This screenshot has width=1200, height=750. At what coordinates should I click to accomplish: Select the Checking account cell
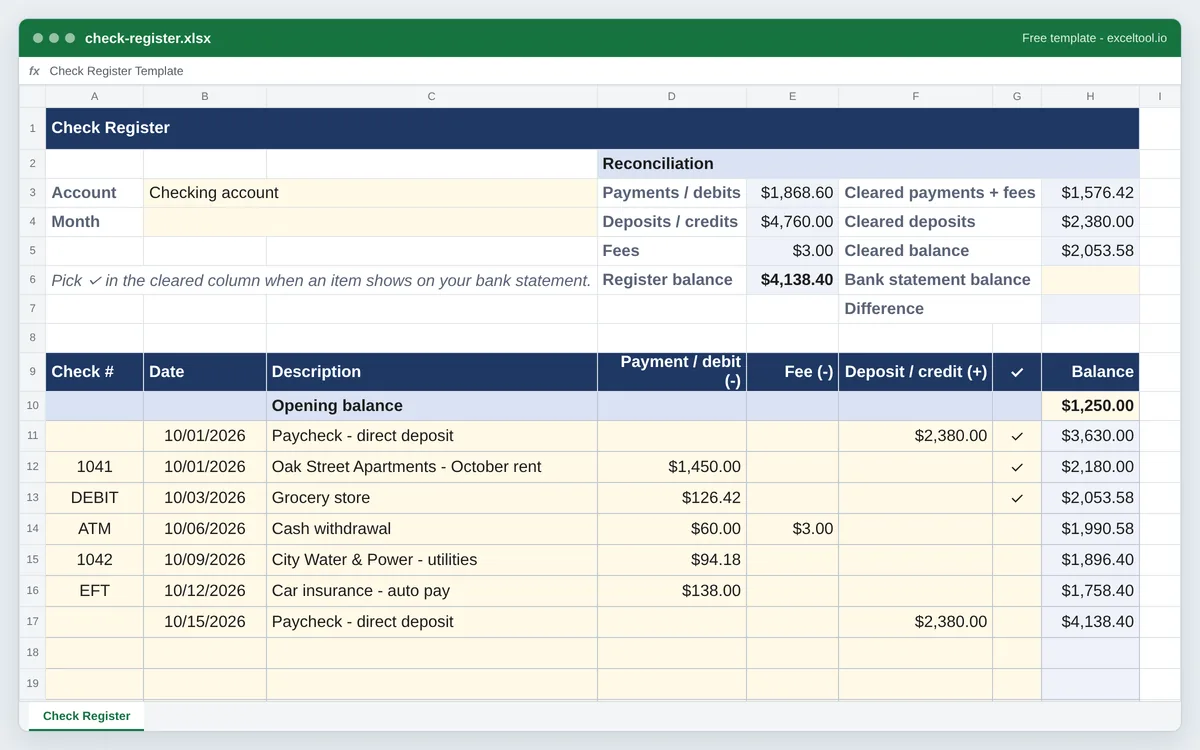[370, 193]
